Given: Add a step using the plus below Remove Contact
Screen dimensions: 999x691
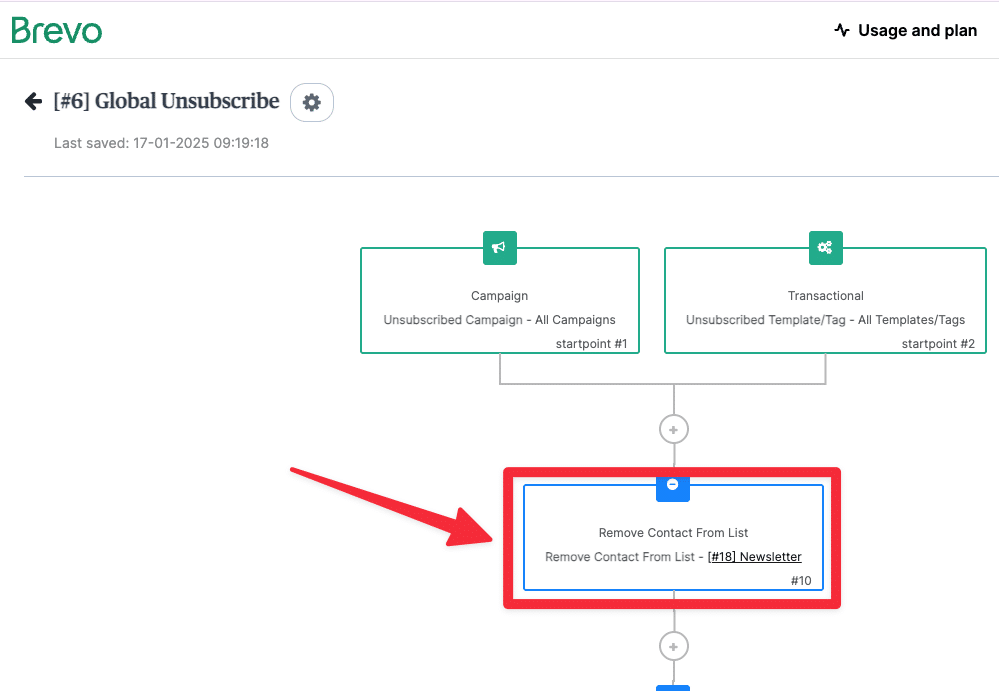Looking at the screenshot, I should click(x=673, y=646).
